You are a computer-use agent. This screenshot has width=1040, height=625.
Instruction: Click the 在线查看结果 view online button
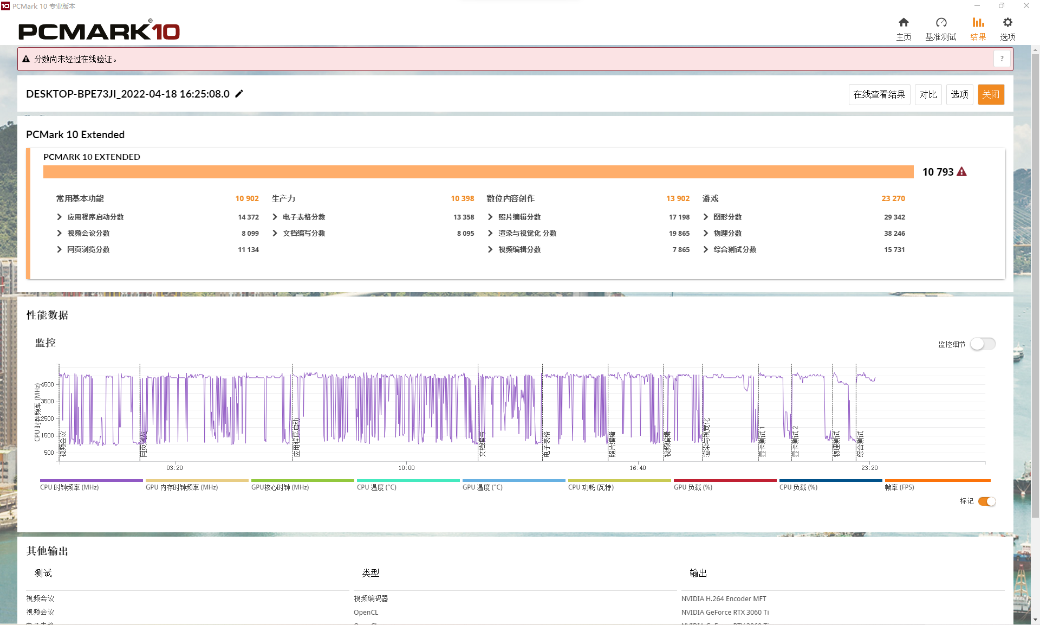(x=879, y=94)
